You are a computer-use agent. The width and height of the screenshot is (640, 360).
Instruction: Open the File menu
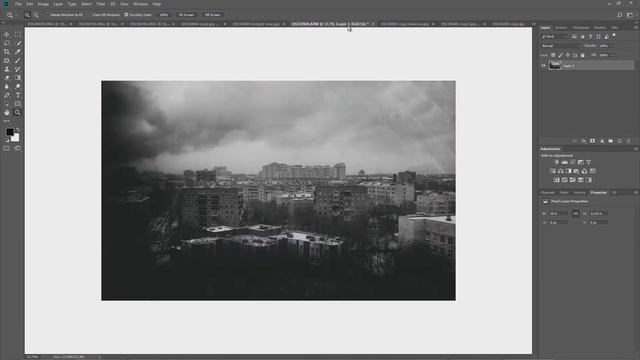(18, 4)
